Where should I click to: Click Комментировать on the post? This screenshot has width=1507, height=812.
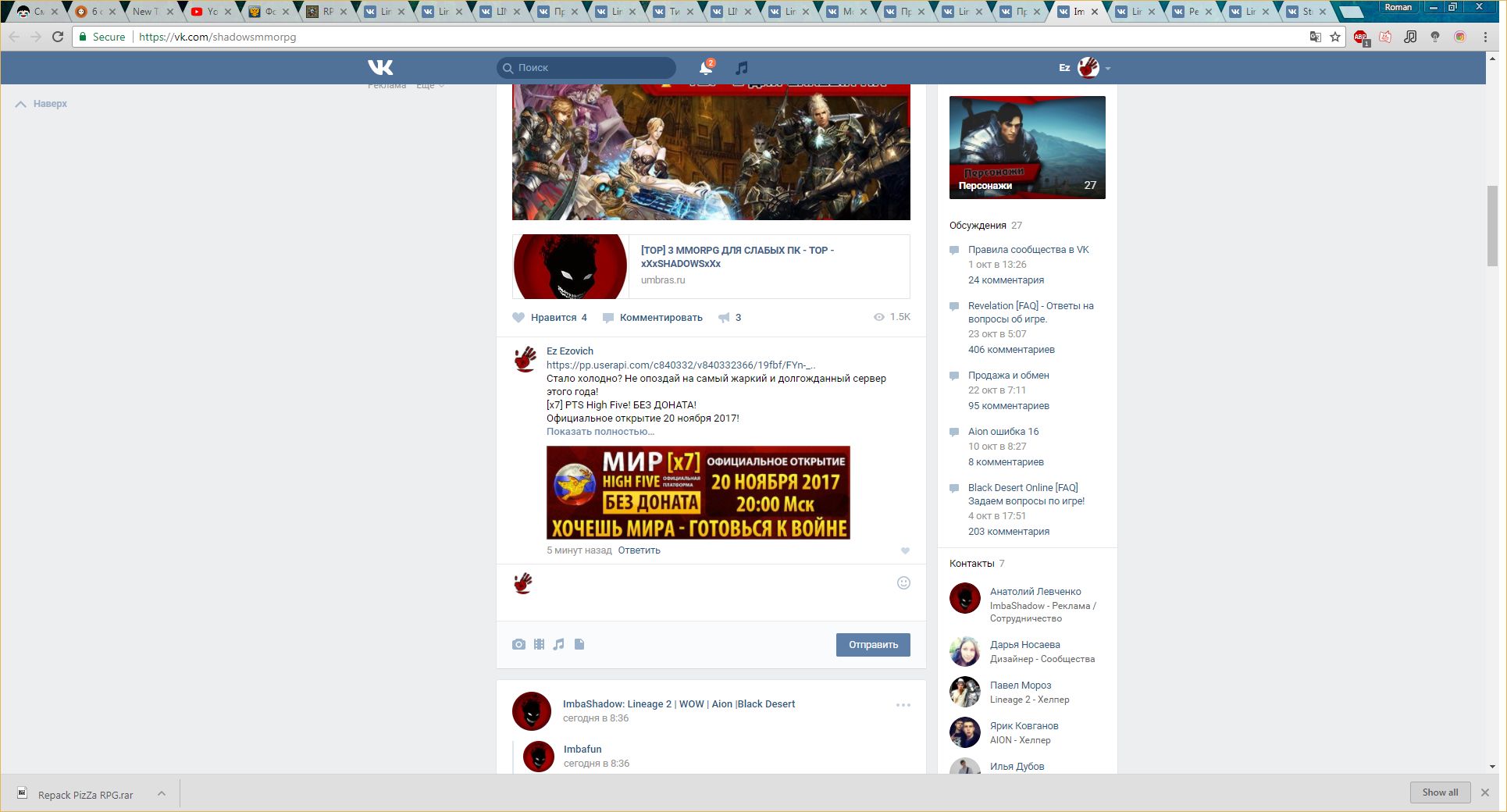pos(653,318)
